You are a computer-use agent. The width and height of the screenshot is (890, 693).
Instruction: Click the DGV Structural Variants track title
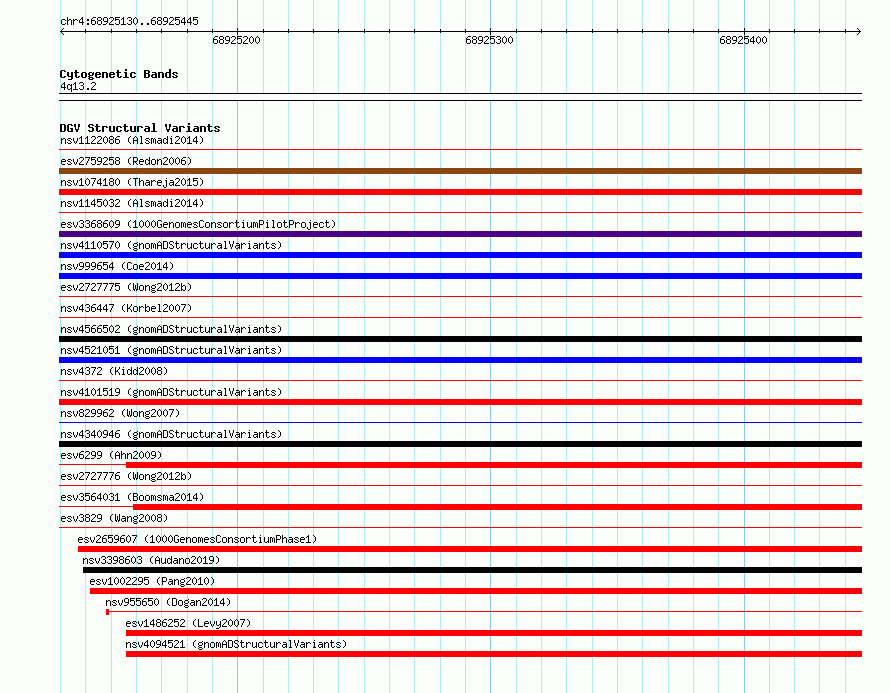[140, 128]
